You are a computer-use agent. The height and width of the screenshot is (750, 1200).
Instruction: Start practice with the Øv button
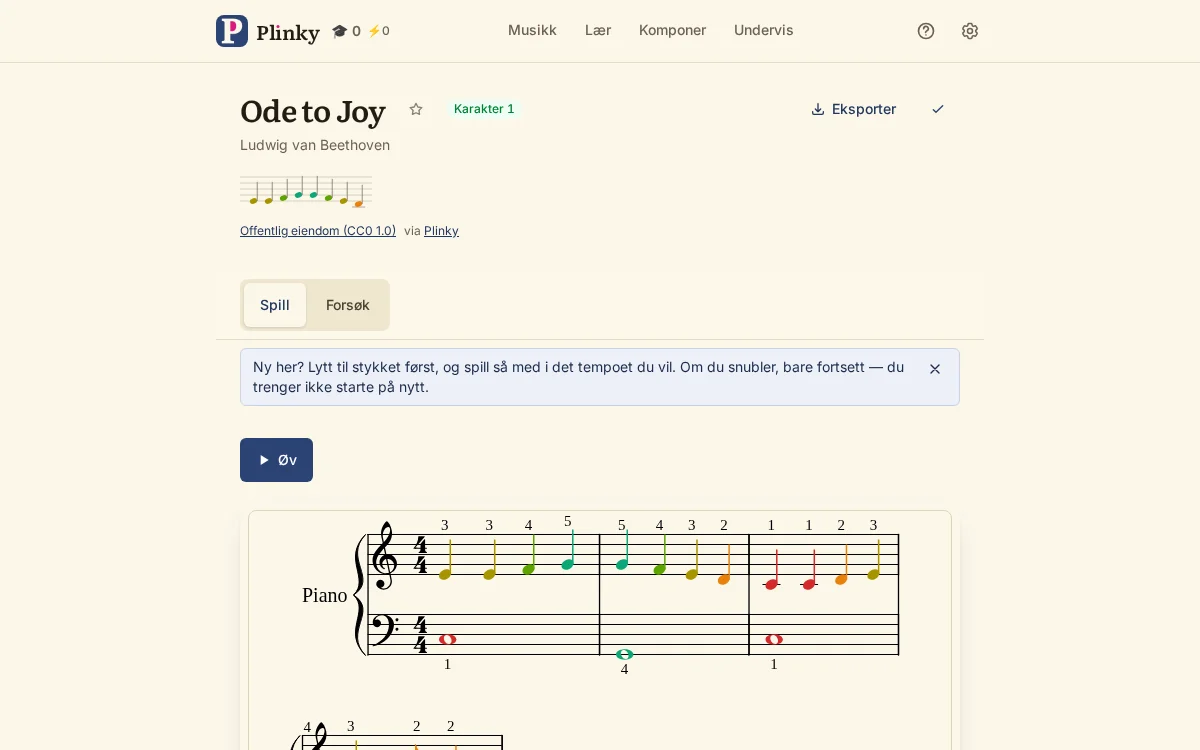[276, 460]
